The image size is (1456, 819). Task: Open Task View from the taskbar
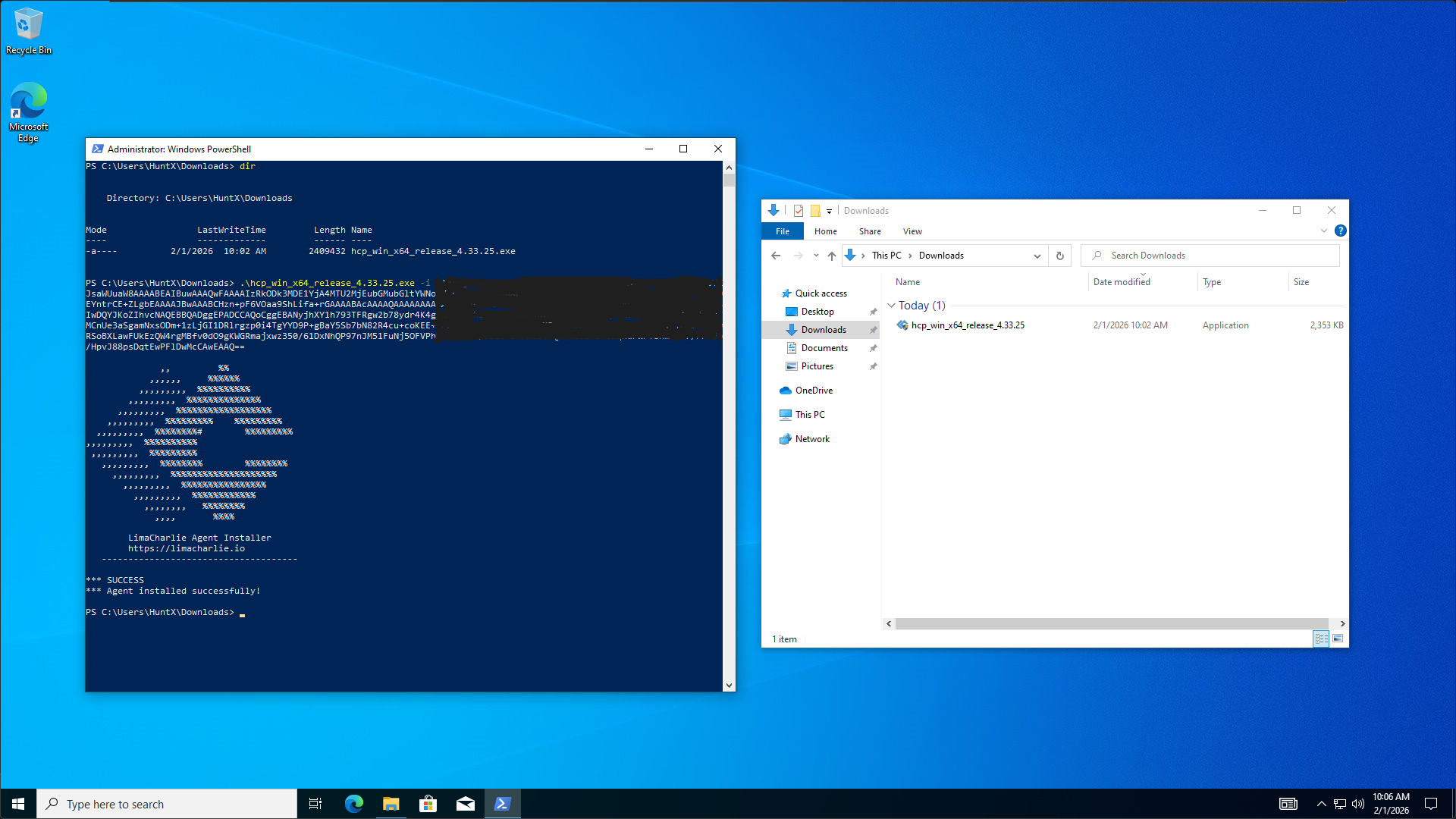click(x=315, y=804)
